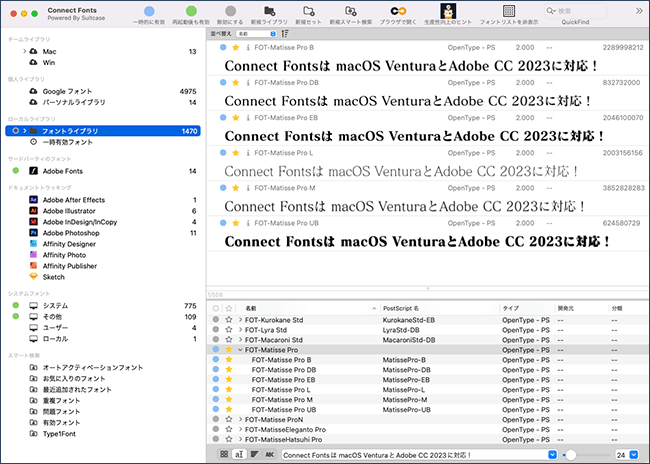Unfavorite FOT-Matisse Pro EB in list
The width and height of the screenshot is (650, 464).
[228, 379]
